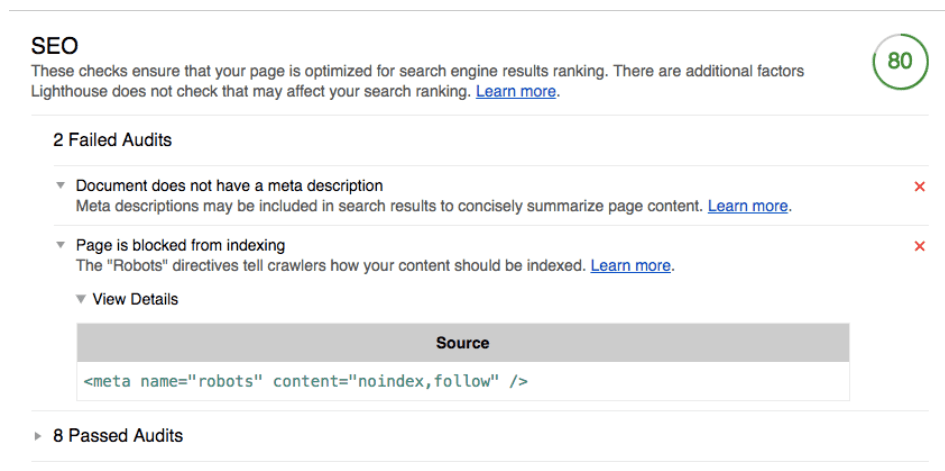This screenshot has height=471, width=945.
Task: Click the SEO score gauge showing 80
Action: pyautogui.click(x=900, y=61)
